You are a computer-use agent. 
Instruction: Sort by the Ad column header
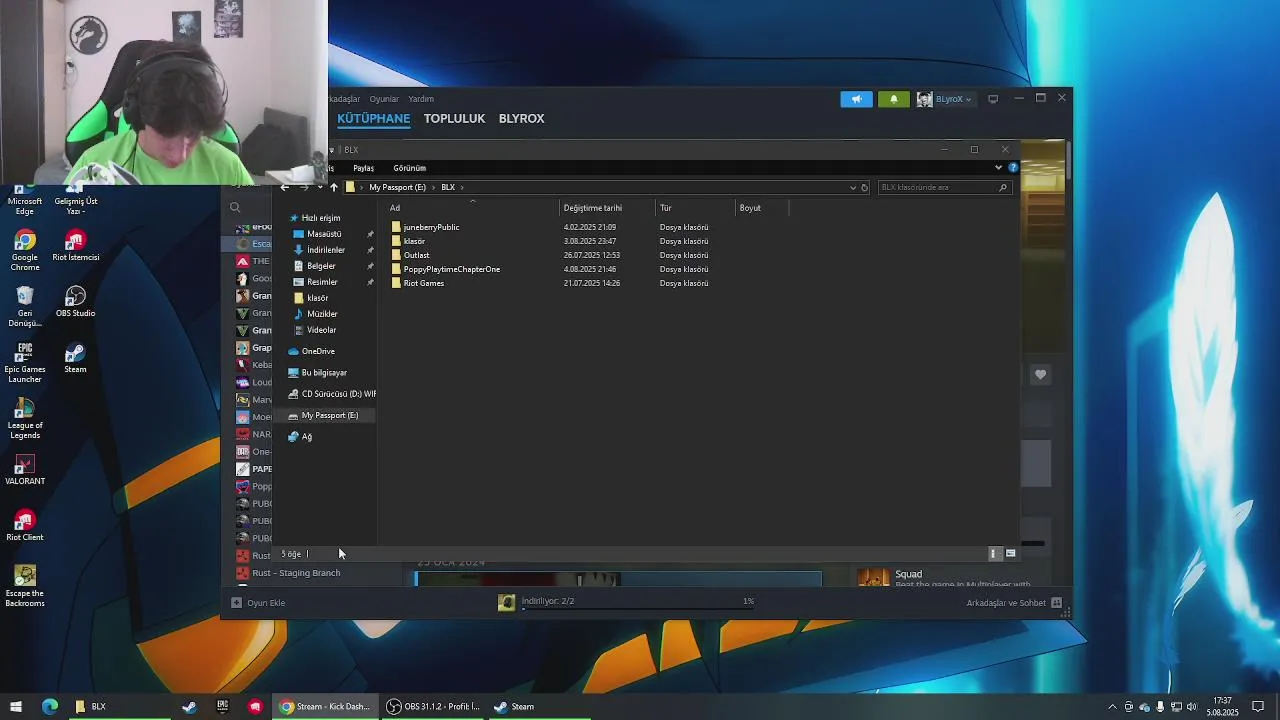tap(472, 208)
